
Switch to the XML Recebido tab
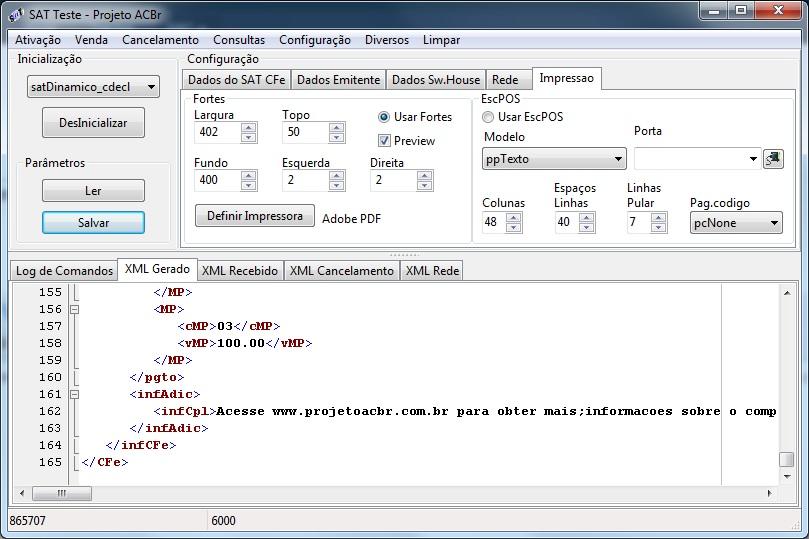(240, 271)
